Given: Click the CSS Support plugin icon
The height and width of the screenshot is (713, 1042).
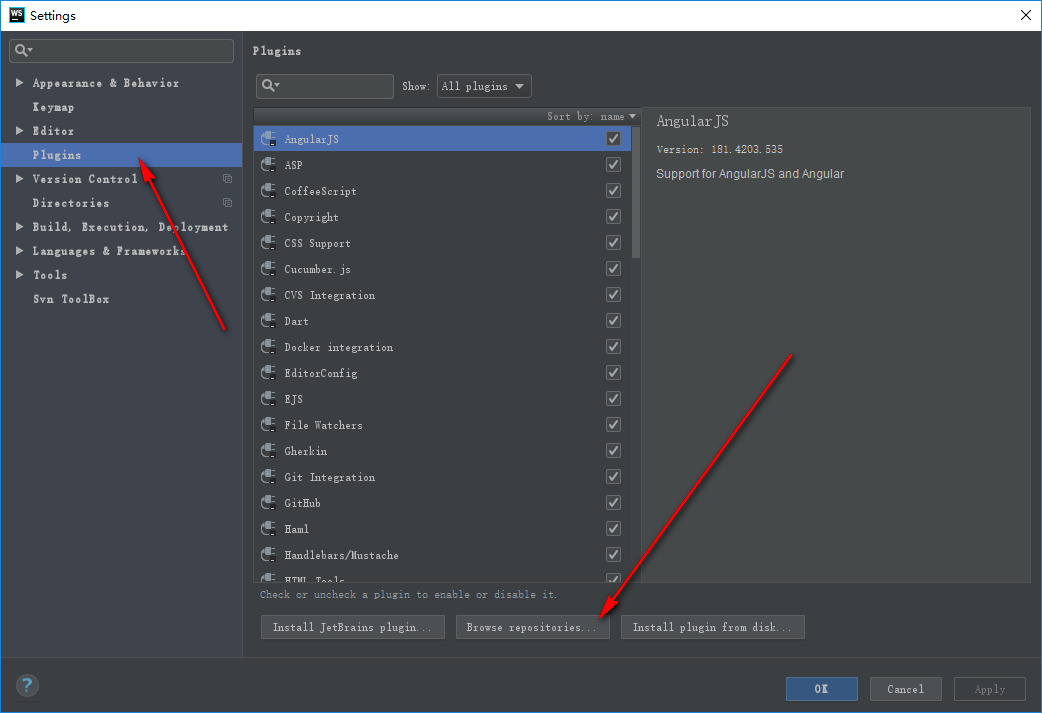Looking at the screenshot, I should point(268,243).
